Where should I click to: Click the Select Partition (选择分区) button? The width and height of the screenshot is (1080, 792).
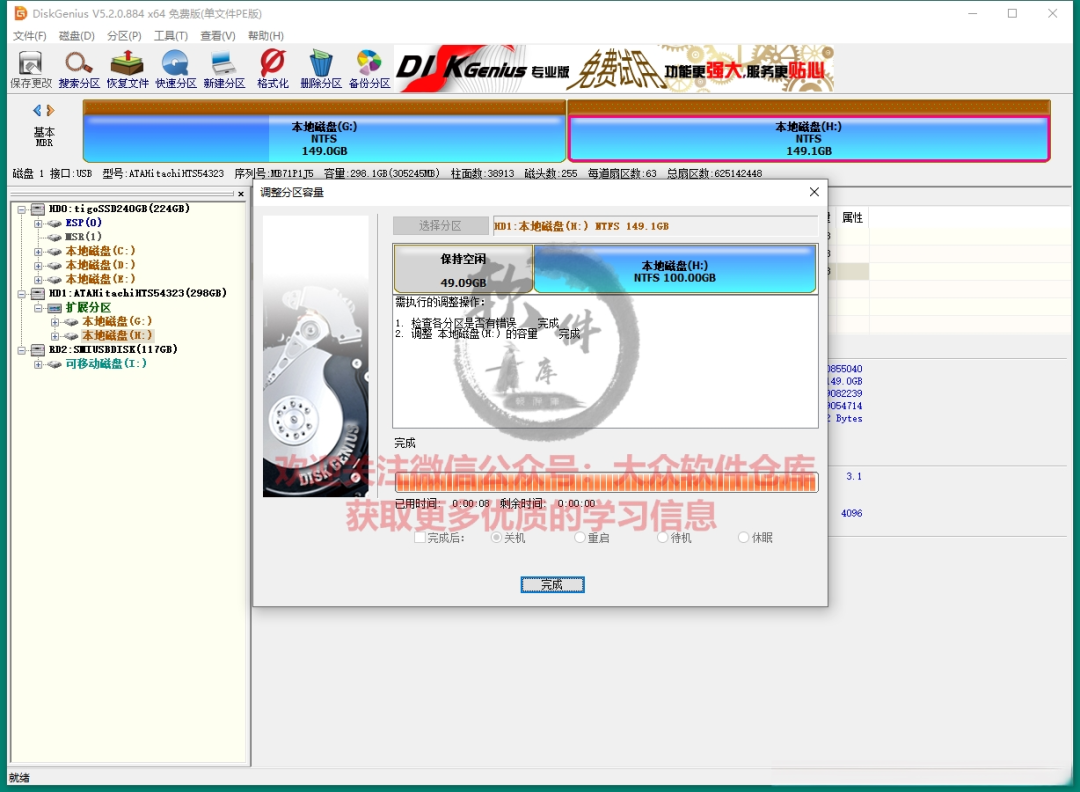(441, 226)
